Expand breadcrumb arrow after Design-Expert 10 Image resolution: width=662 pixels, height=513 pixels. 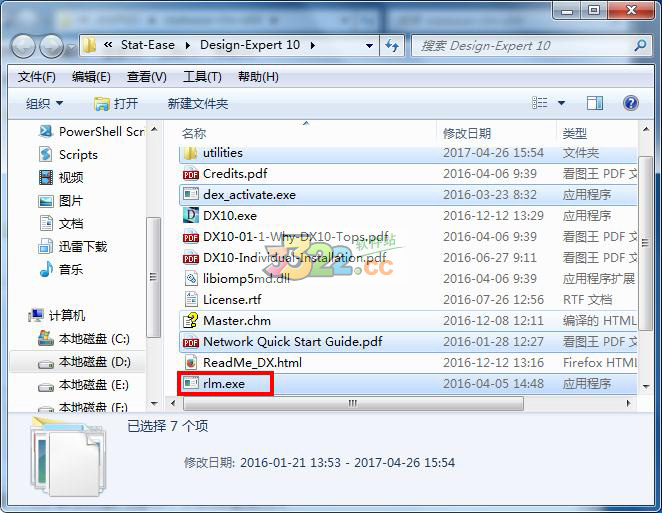(312, 45)
